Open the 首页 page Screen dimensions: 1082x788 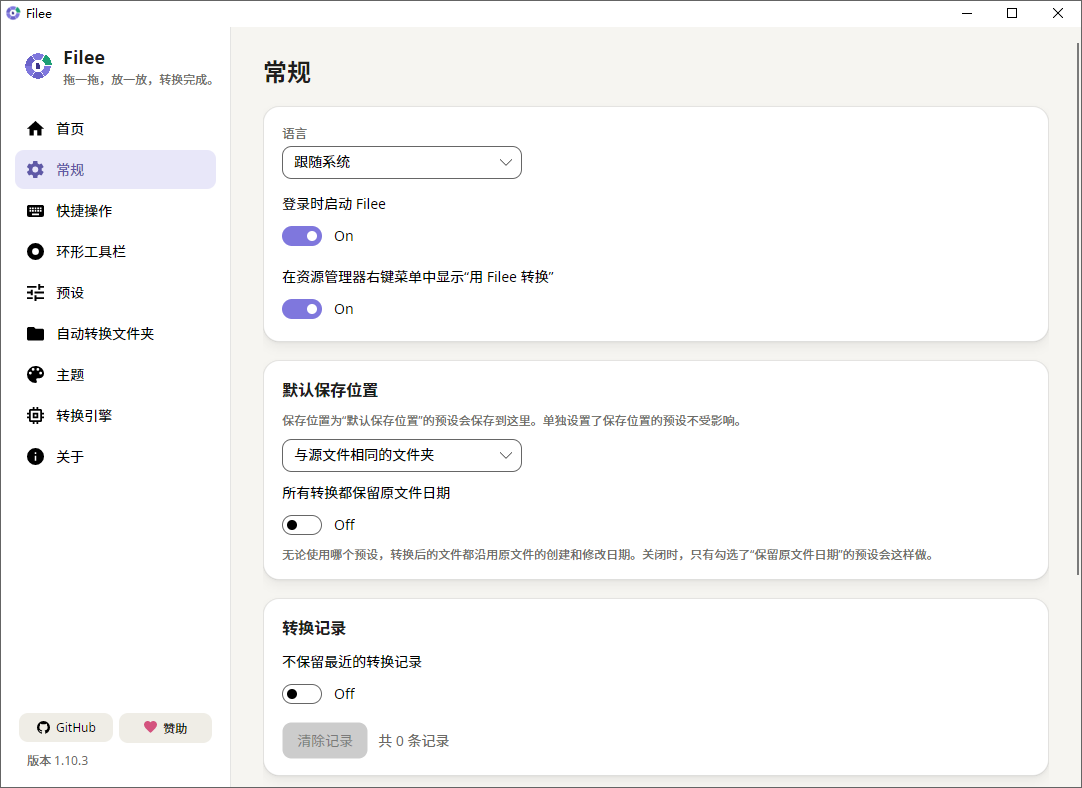[115, 128]
